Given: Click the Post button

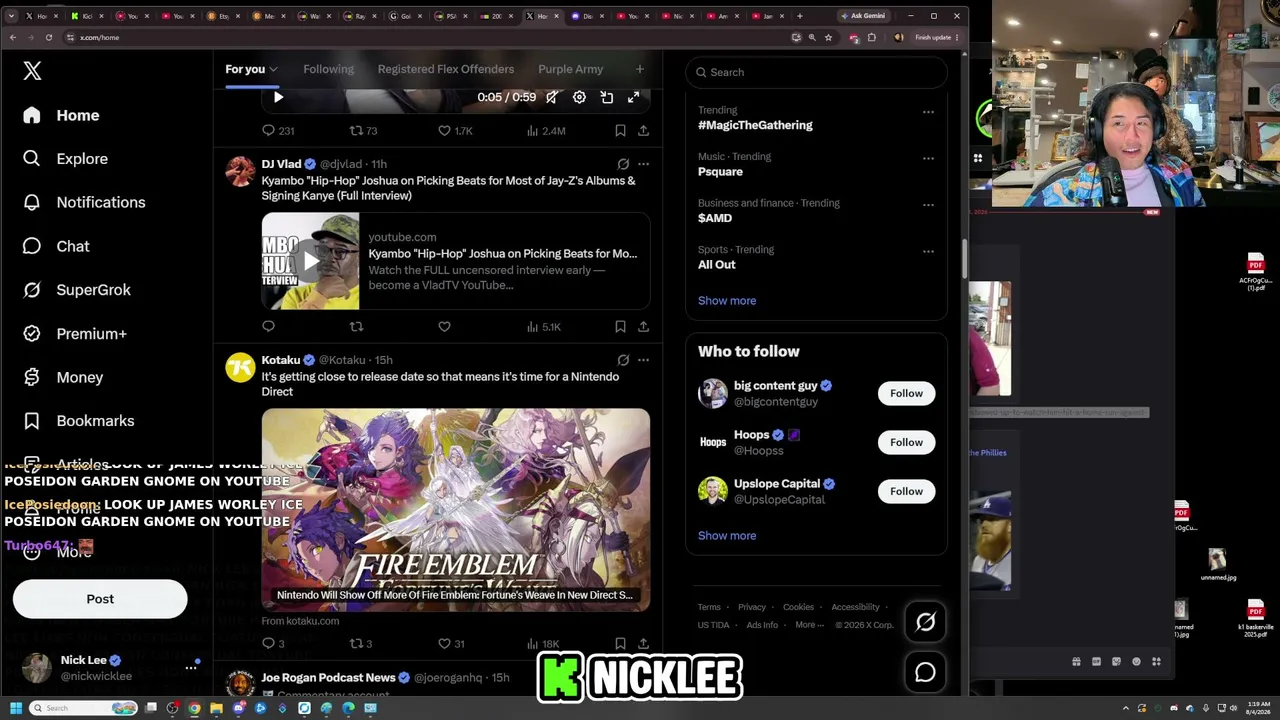Looking at the screenshot, I should tap(100, 599).
